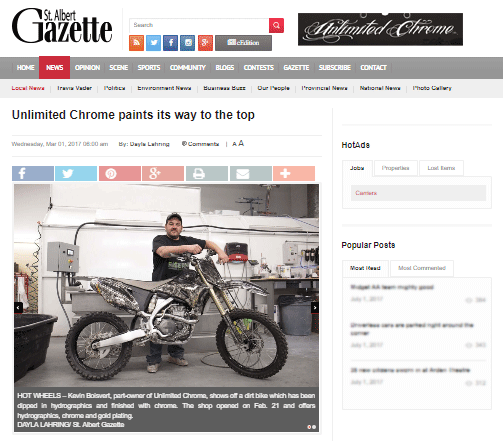
Task: Open more sharing options plus icon
Action: [294, 173]
